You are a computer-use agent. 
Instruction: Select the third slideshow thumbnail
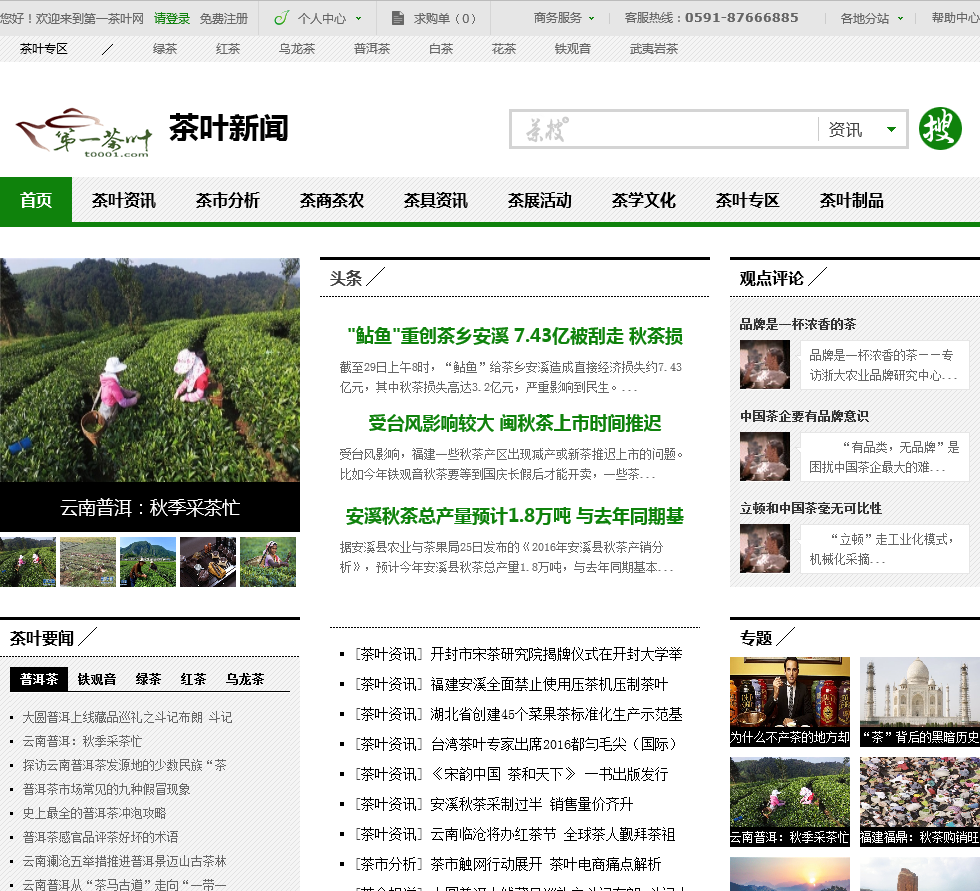click(148, 562)
